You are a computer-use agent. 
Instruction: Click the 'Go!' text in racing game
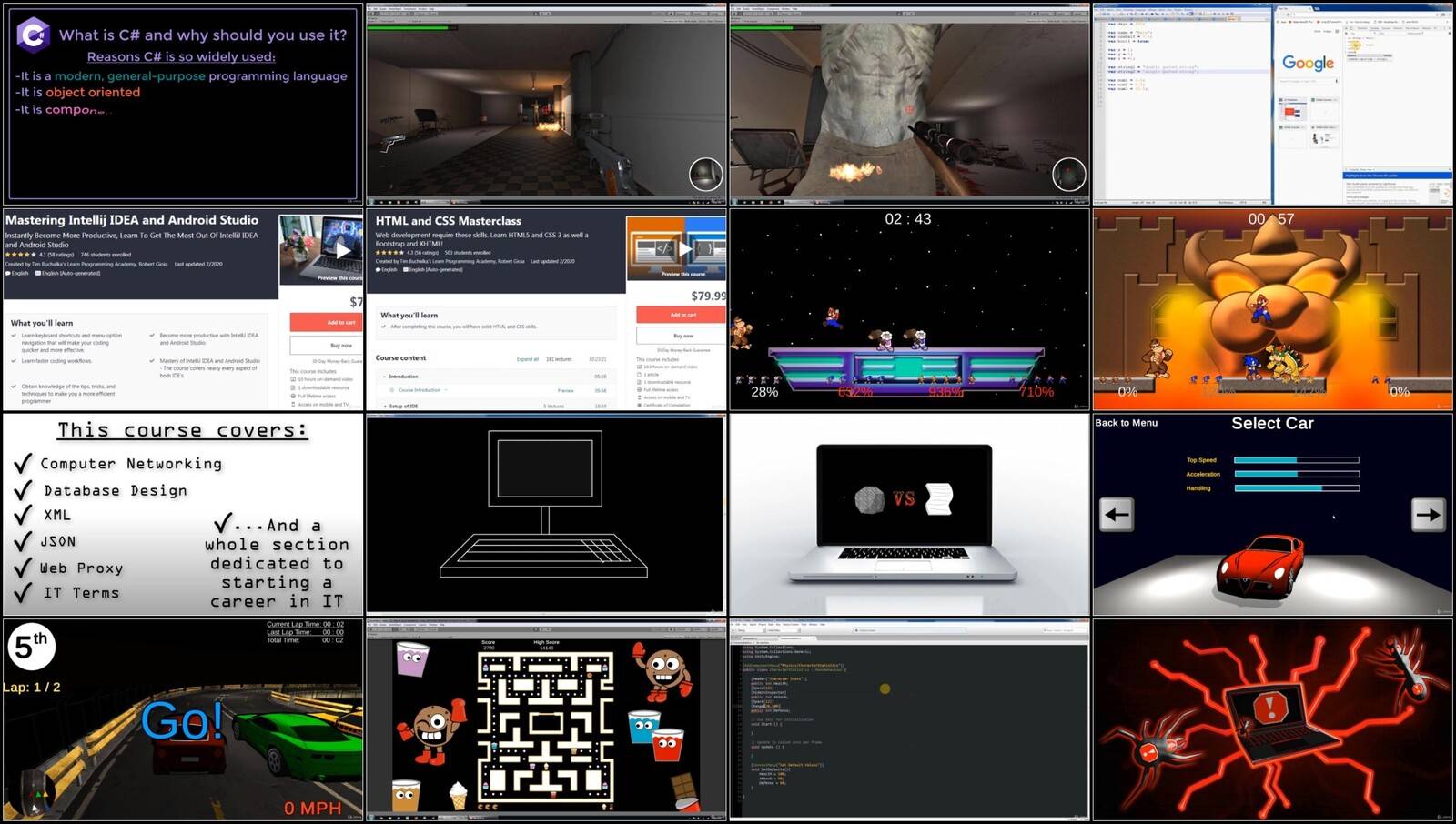tap(182, 722)
